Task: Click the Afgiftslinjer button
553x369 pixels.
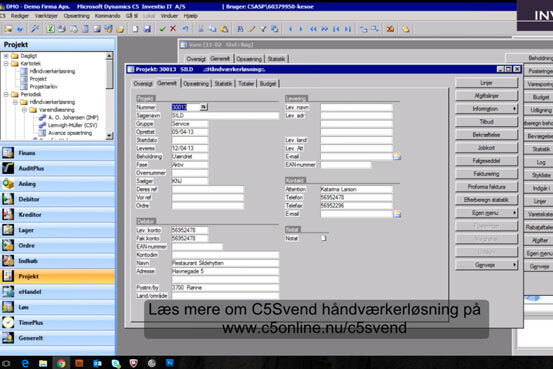Action: 486,96
